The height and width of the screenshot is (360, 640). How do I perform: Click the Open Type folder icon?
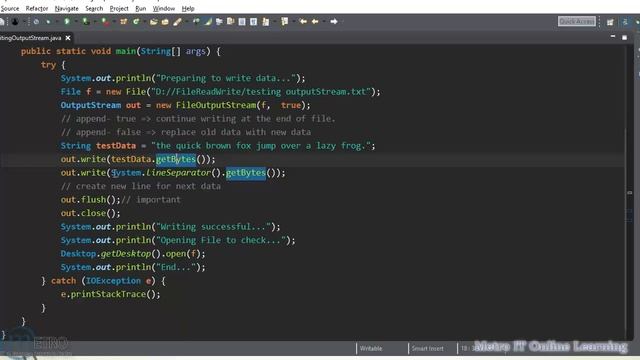(154, 22)
